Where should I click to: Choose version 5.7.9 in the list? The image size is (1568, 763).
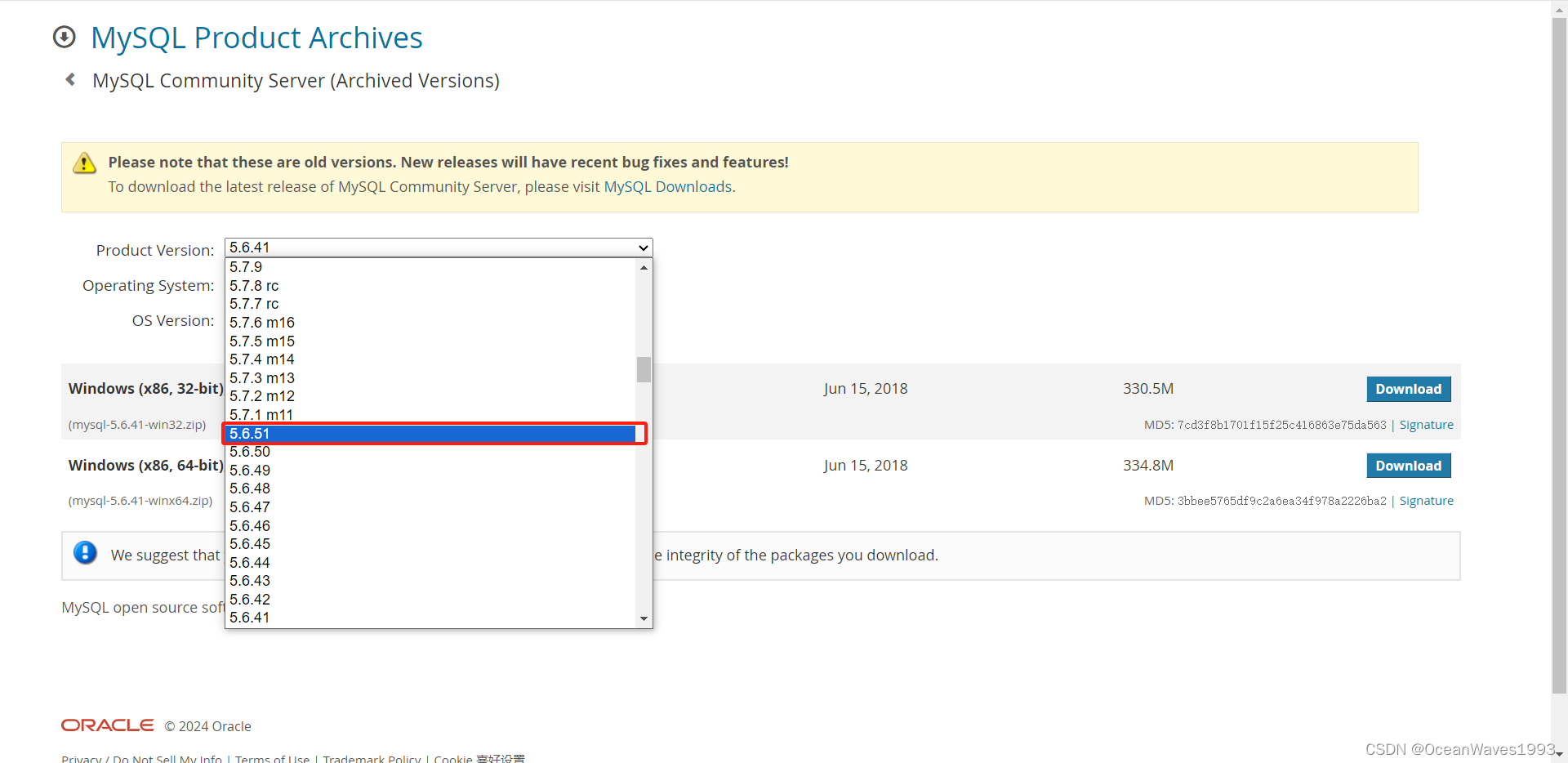pos(430,267)
